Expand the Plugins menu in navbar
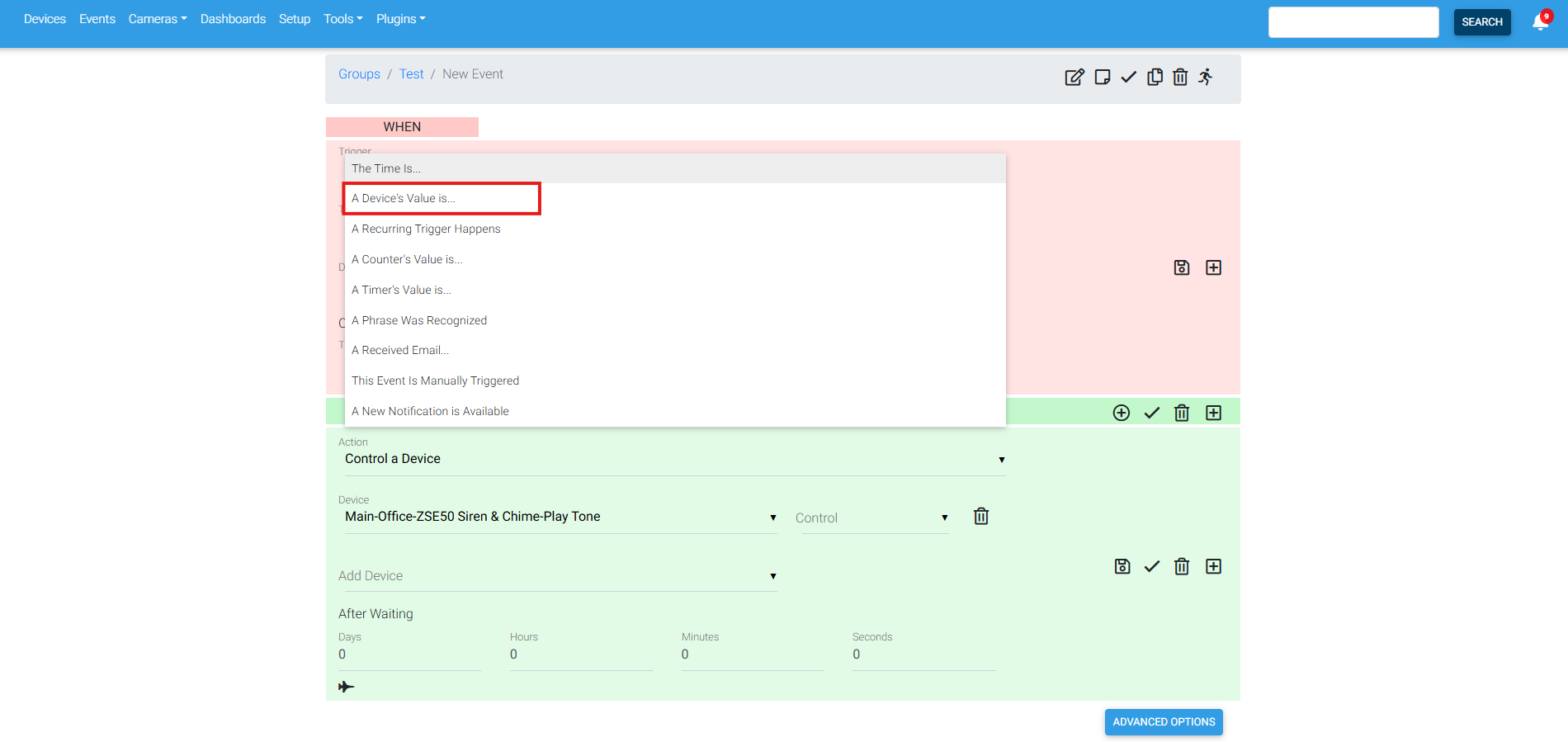 tap(401, 19)
